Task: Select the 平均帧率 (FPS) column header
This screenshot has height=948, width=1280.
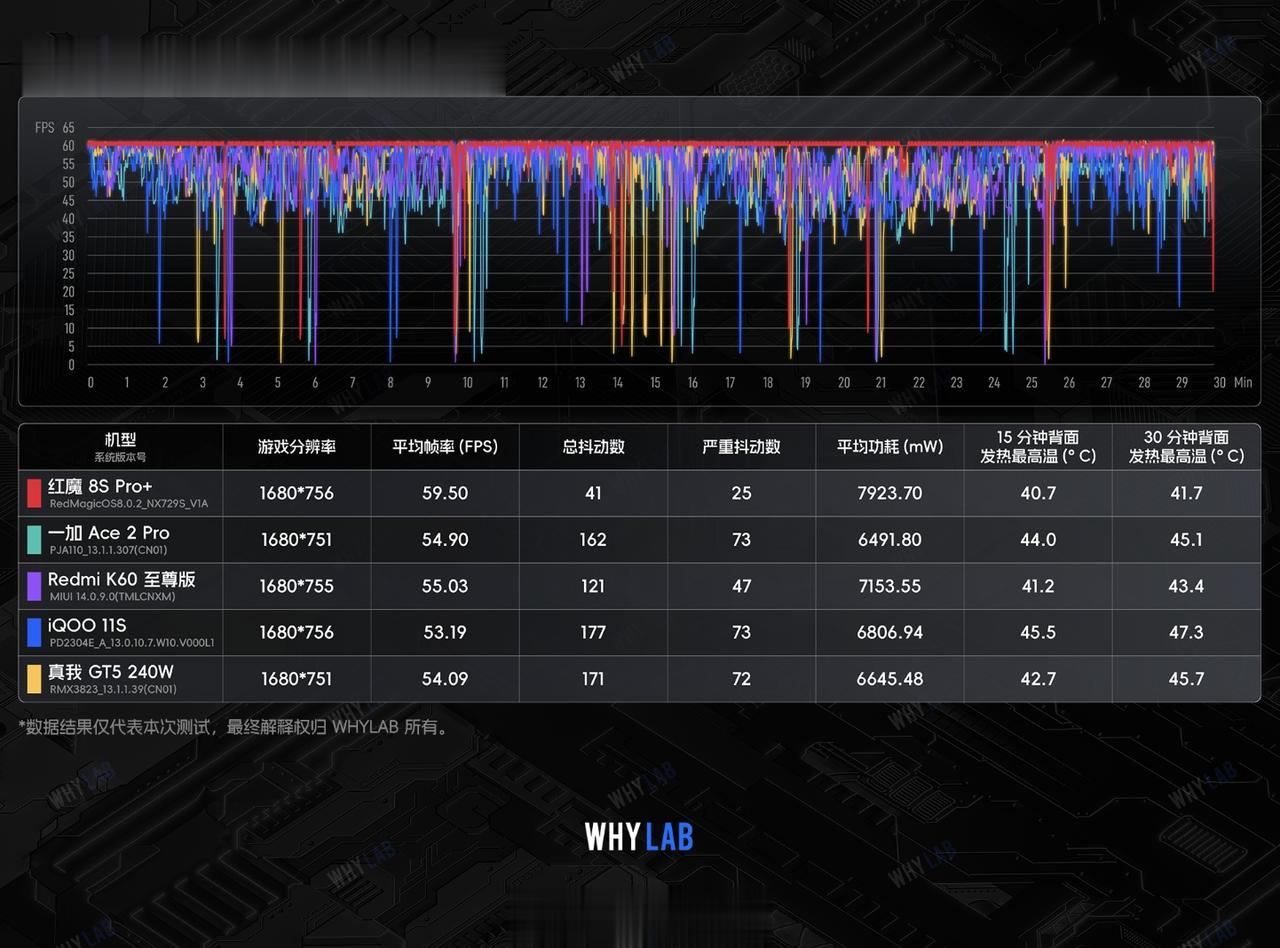Action: pos(445,447)
